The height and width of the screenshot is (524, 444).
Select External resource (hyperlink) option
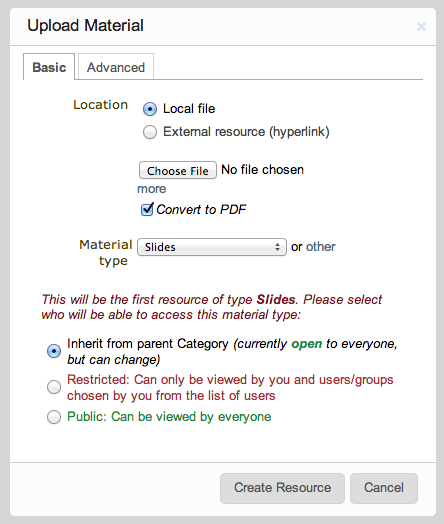click(150, 132)
